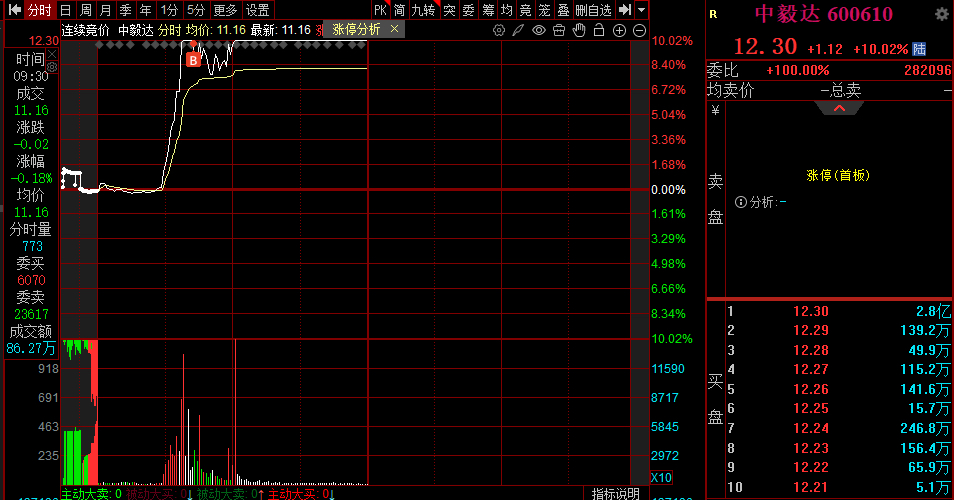This screenshot has height=500, width=954.
Task: Toggle the eye visibility icon
Action: point(538,30)
